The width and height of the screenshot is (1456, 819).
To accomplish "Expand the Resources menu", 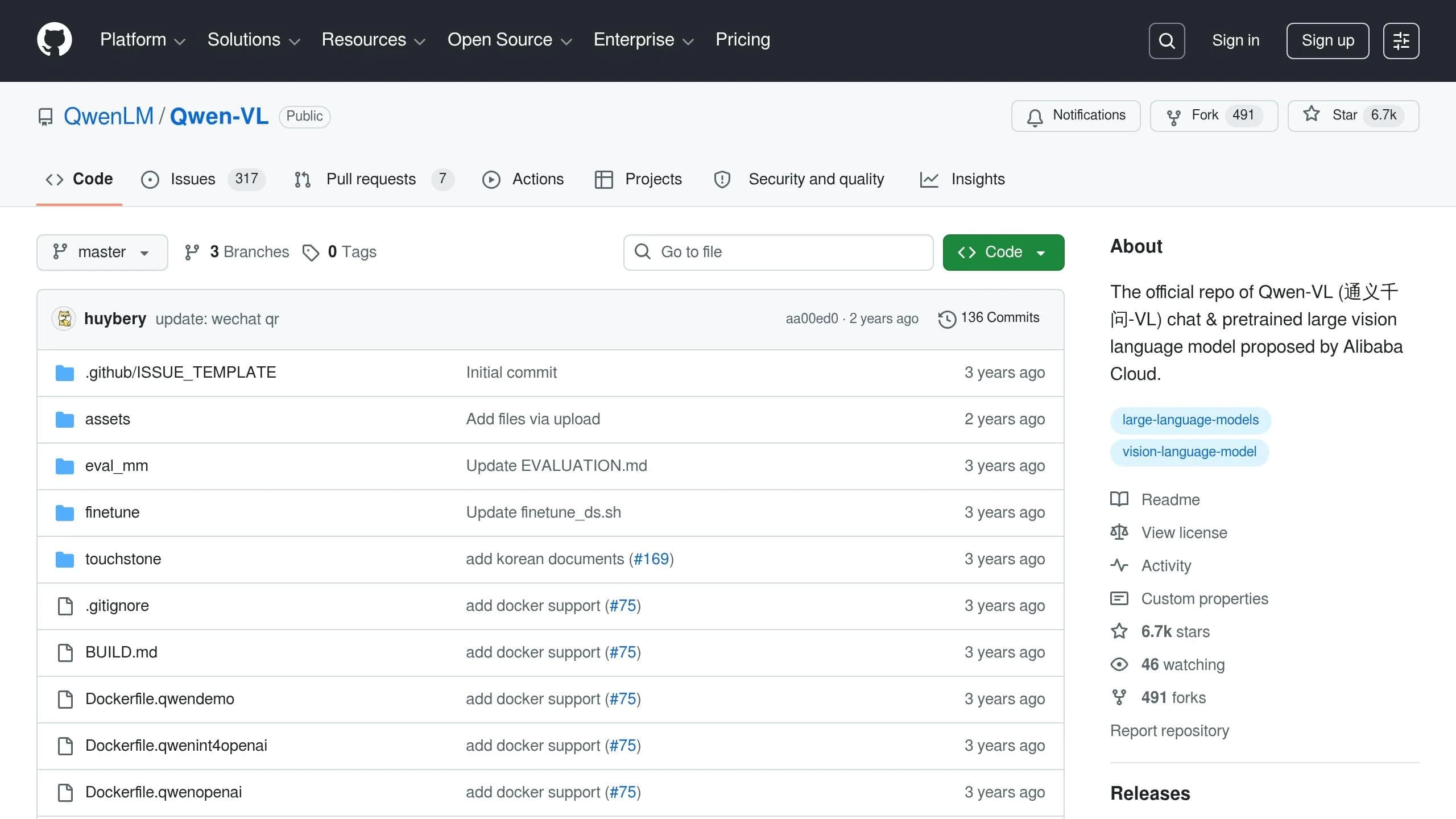I will pos(374,40).
